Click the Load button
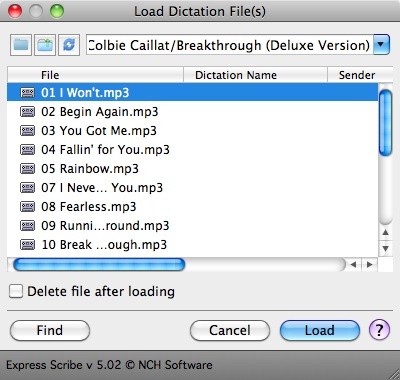The height and width of the screenshot is (380, 400). (x=320, y=330)
